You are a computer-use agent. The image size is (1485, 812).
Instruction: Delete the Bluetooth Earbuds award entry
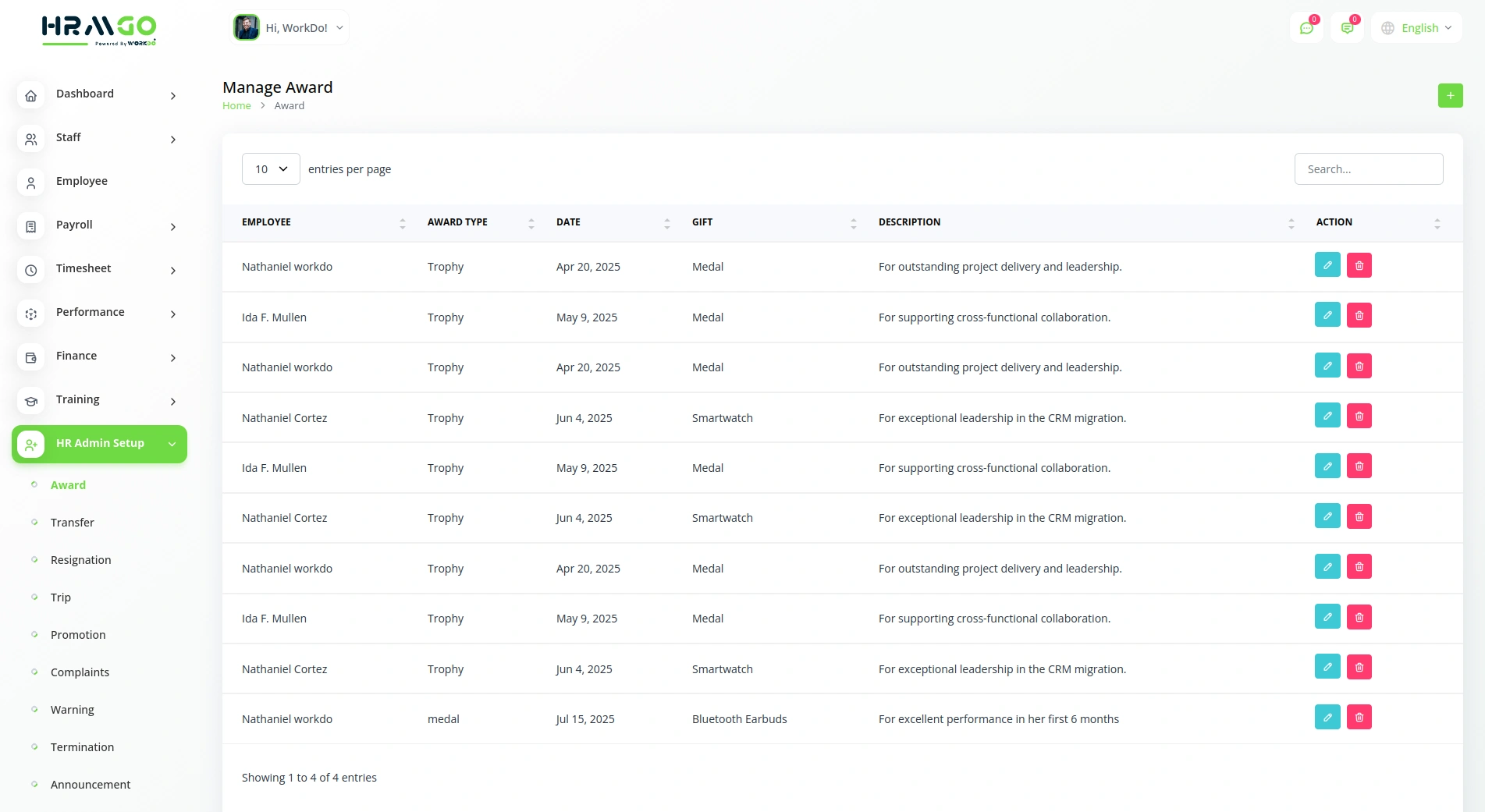[1359, 717]
